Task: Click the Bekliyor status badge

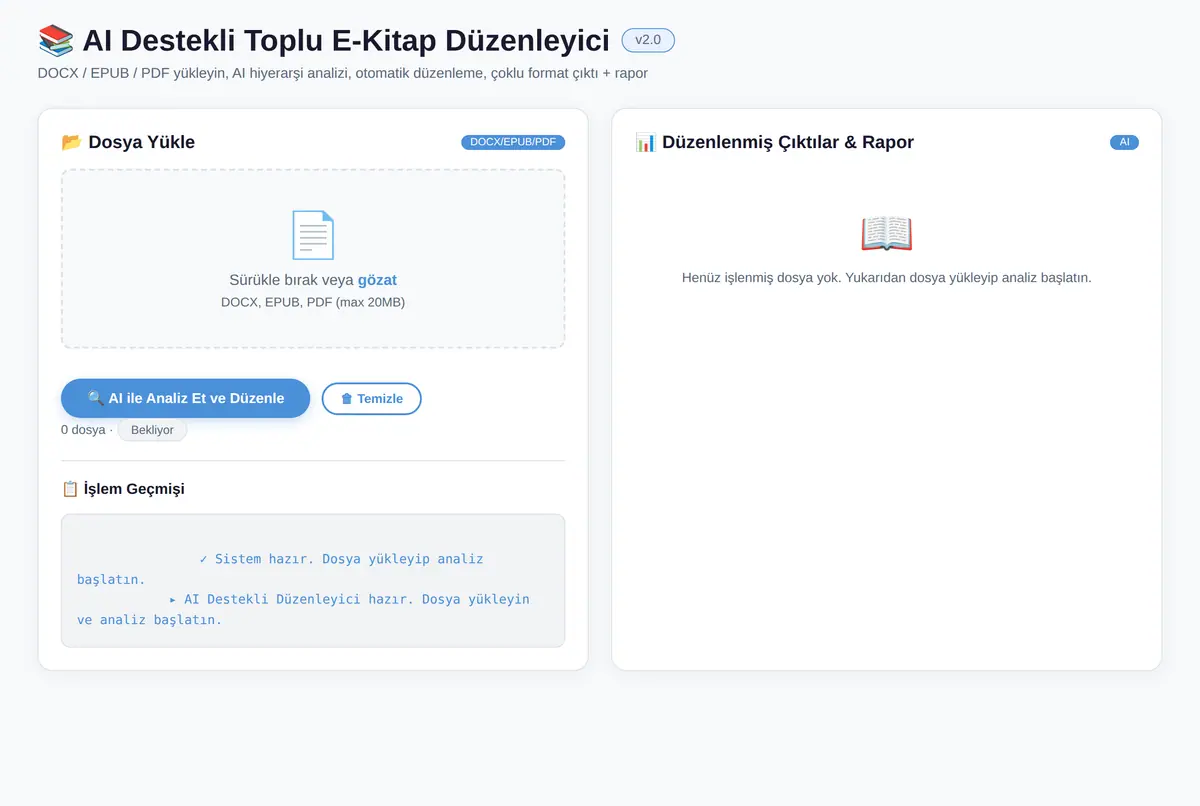Action: (x=152, y=430)
